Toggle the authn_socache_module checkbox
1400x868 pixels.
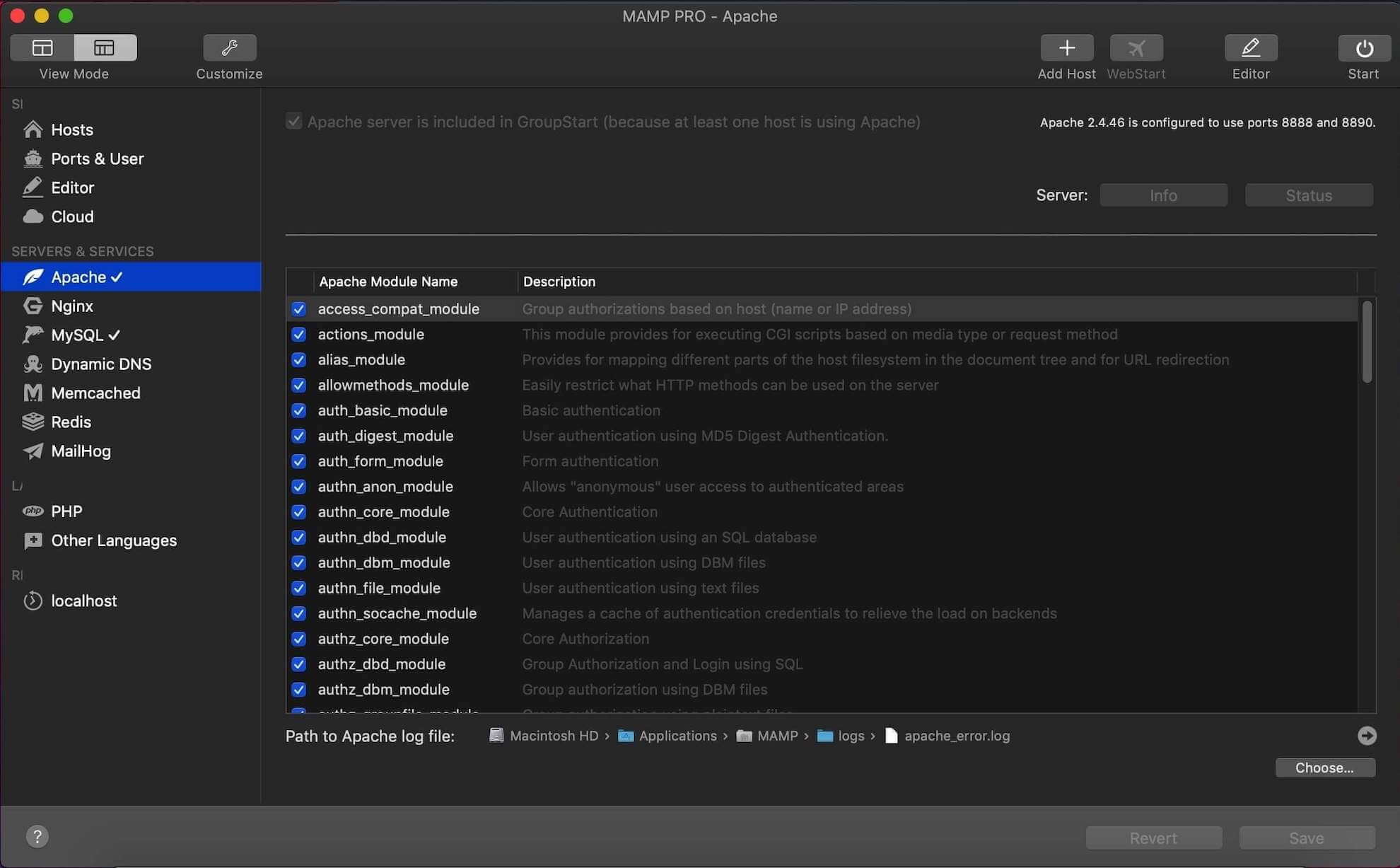299,613
